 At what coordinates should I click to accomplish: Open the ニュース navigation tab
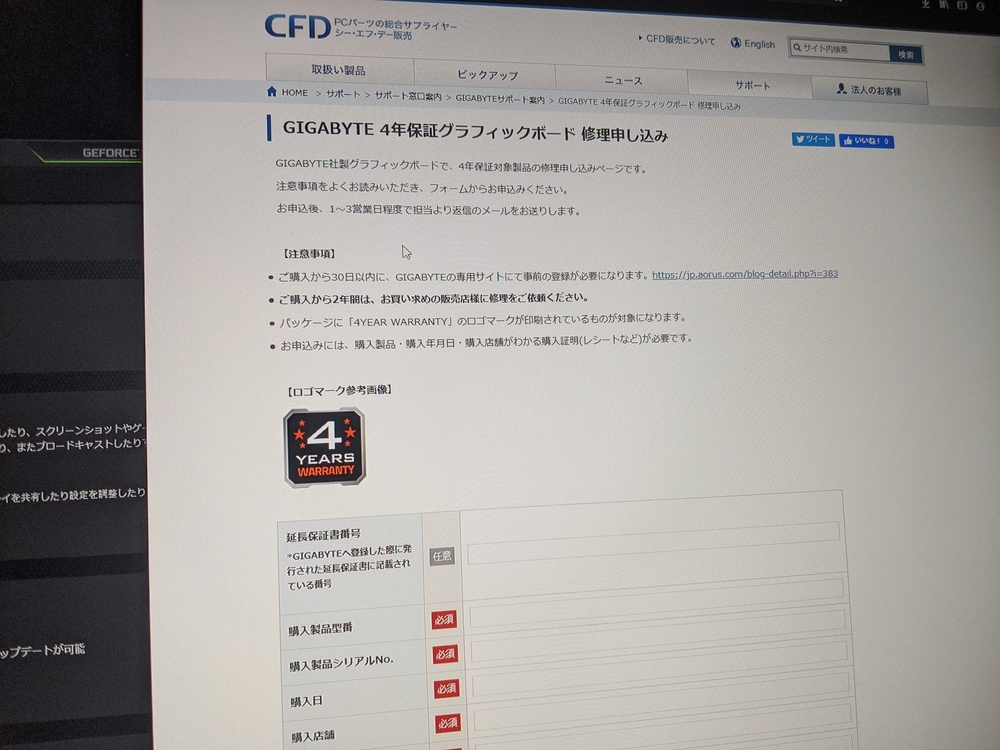(622, 80)
